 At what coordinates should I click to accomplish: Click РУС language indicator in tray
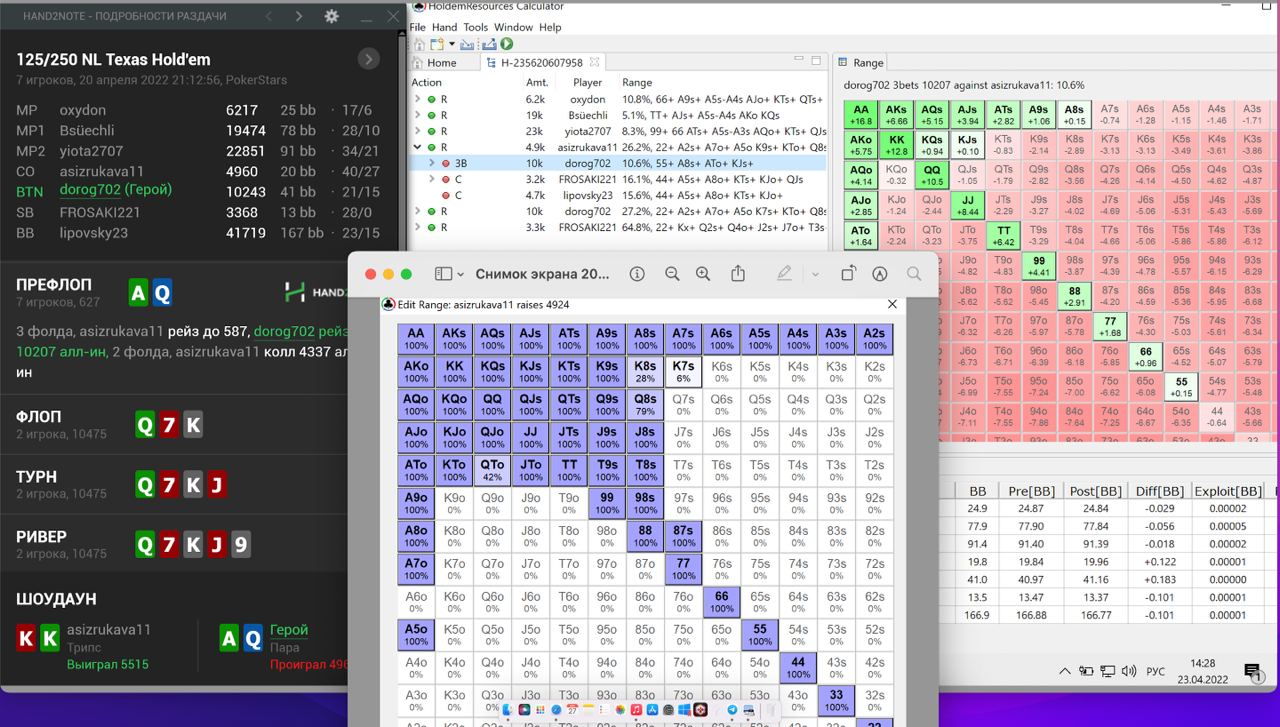1155,672
